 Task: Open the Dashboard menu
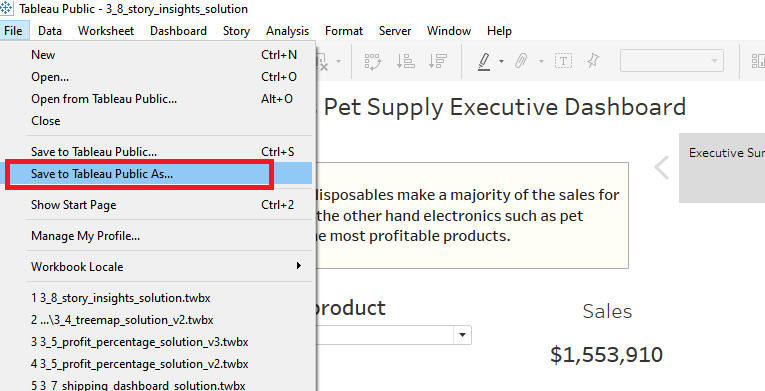179,31
